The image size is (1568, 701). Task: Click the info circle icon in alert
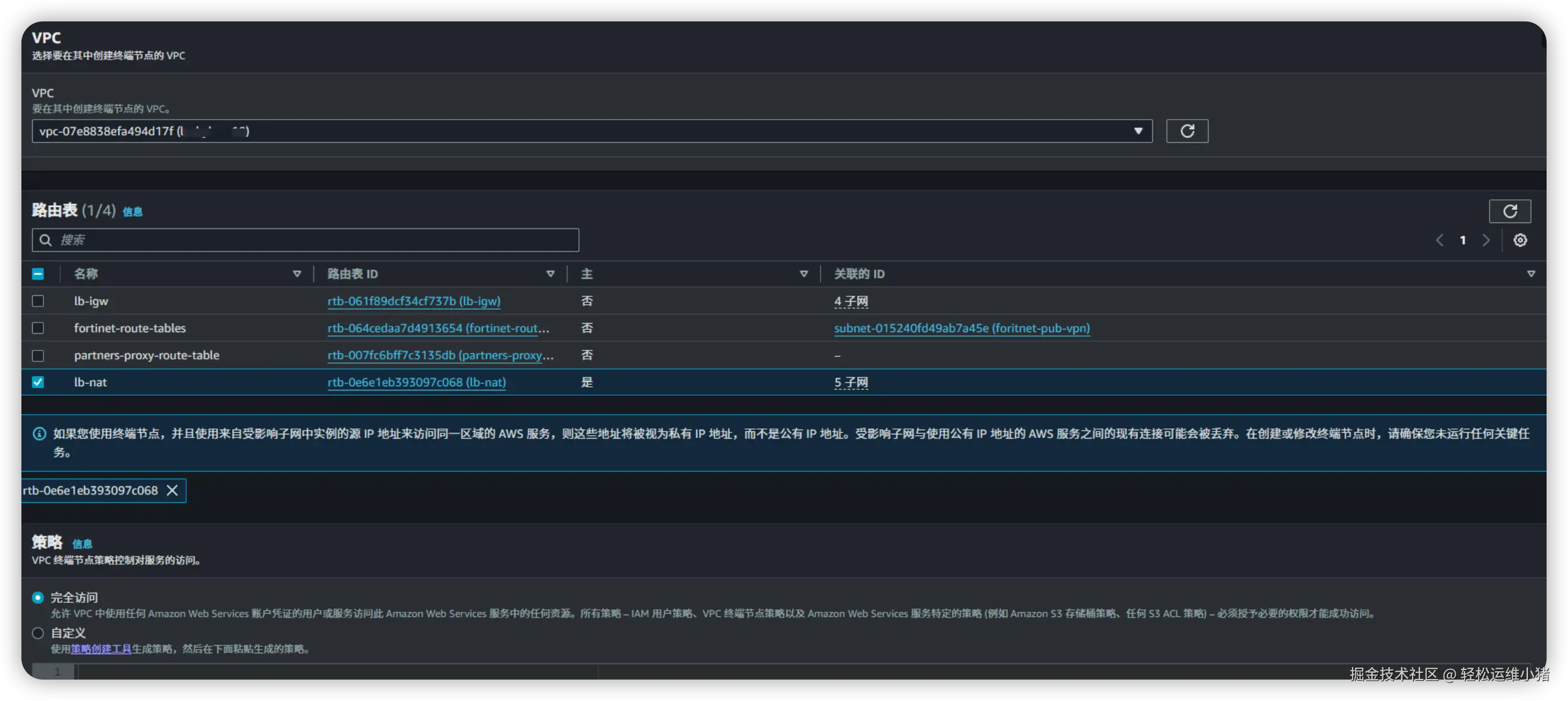[40, 434]
